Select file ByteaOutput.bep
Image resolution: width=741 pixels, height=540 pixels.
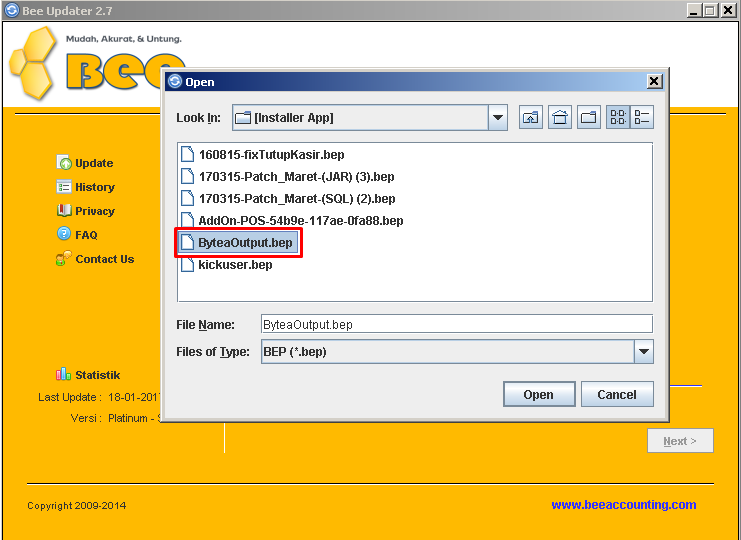point(238,243)
